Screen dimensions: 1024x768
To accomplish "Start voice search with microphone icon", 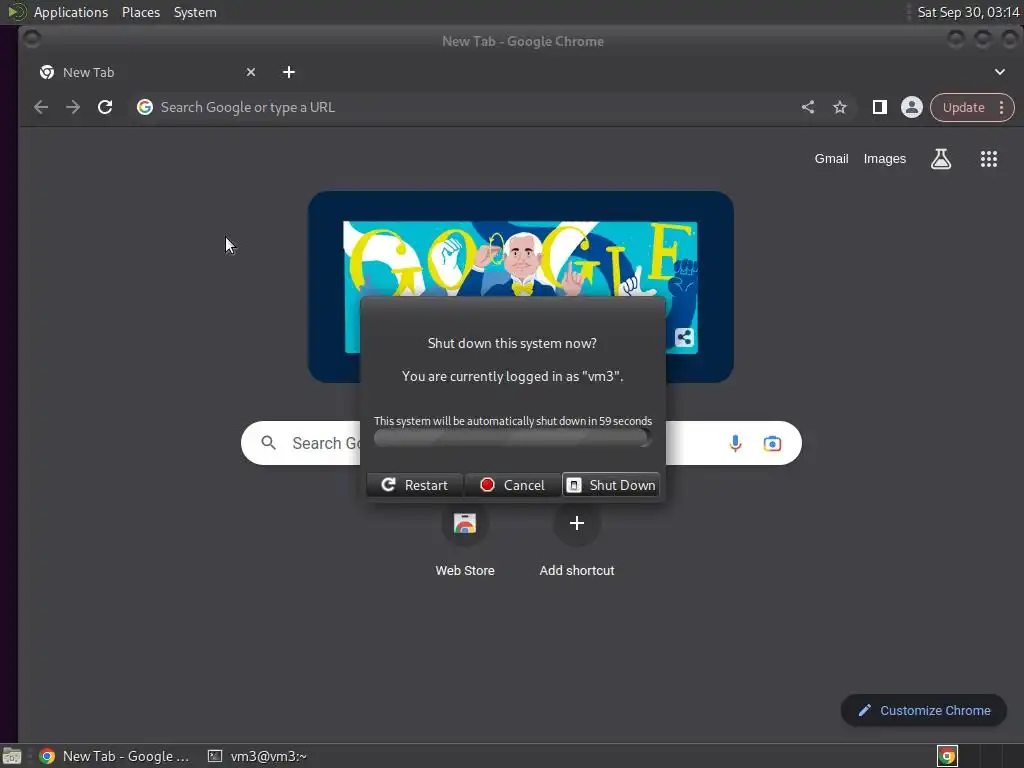I will coord(735,443).
